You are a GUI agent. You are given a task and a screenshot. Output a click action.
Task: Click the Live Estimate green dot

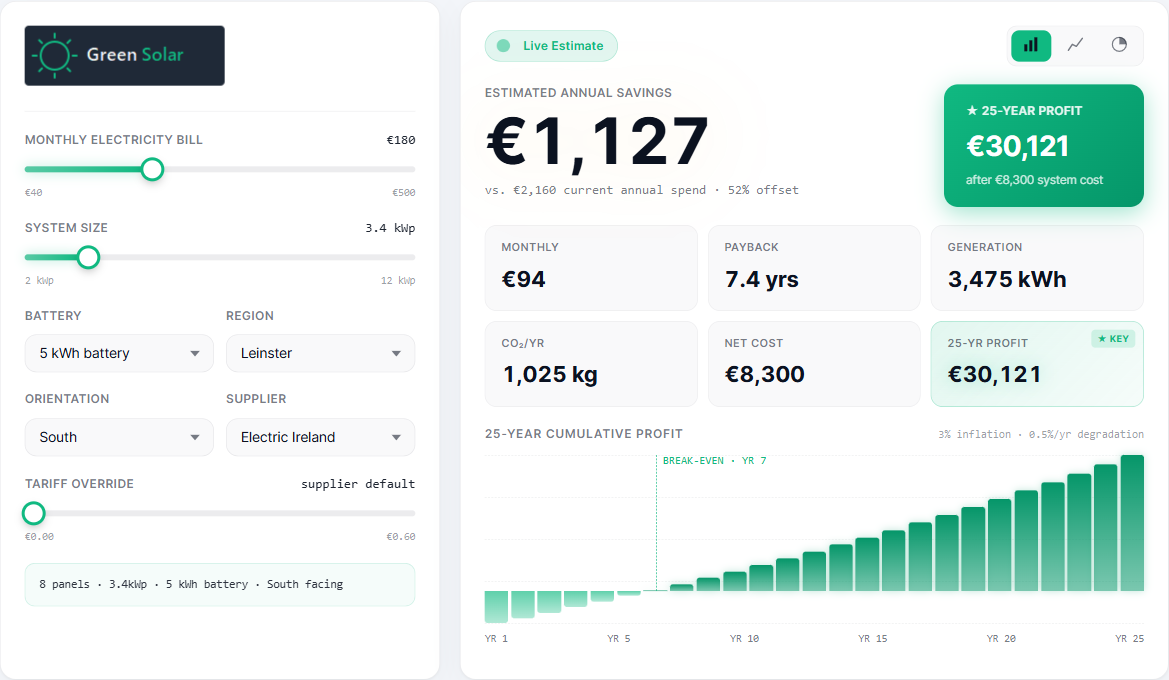503,45
